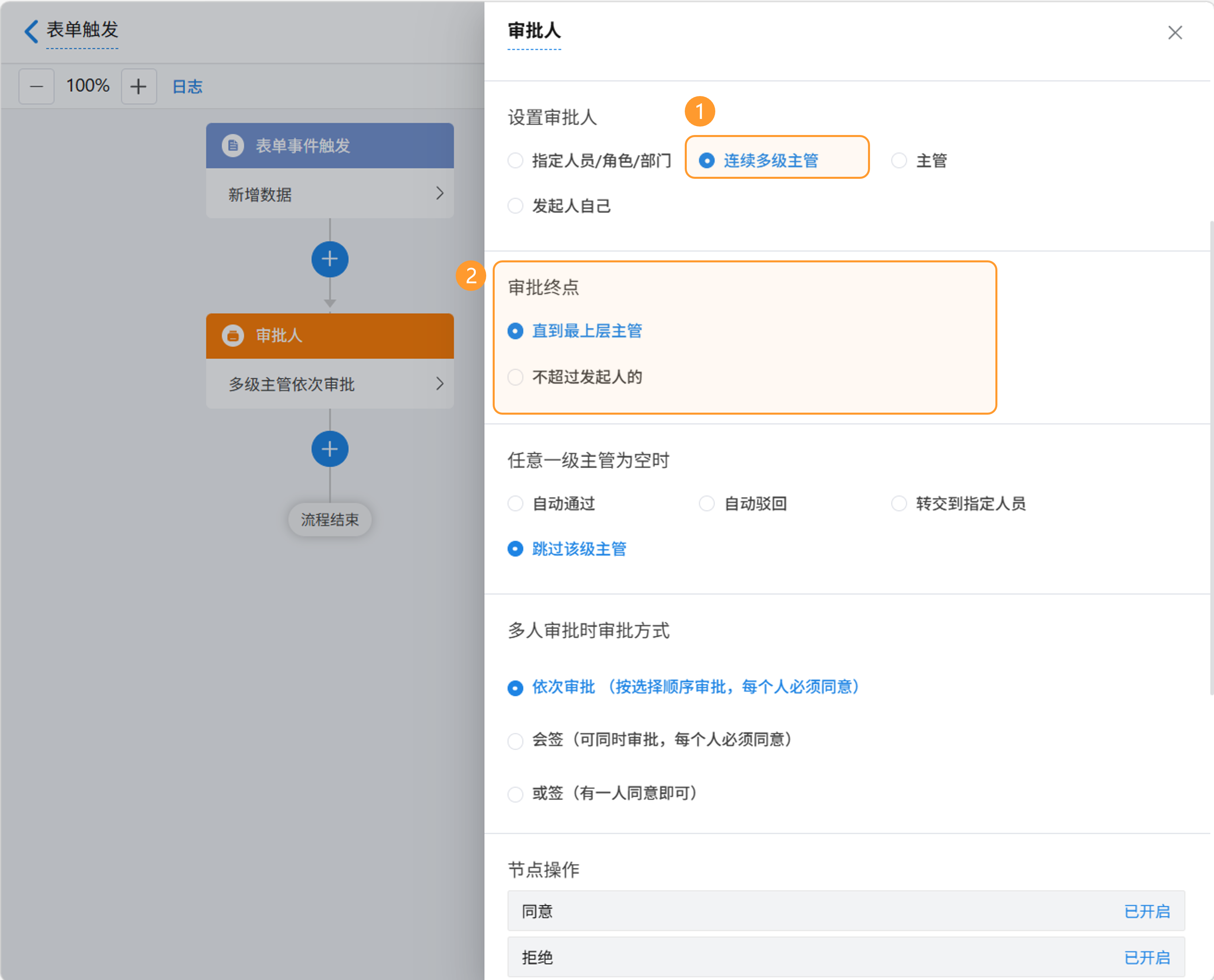Expand the 新增数据 row chevron
Image resolution: width=1214 pixels, height=980 pixels.
click(x=439, y=194)
